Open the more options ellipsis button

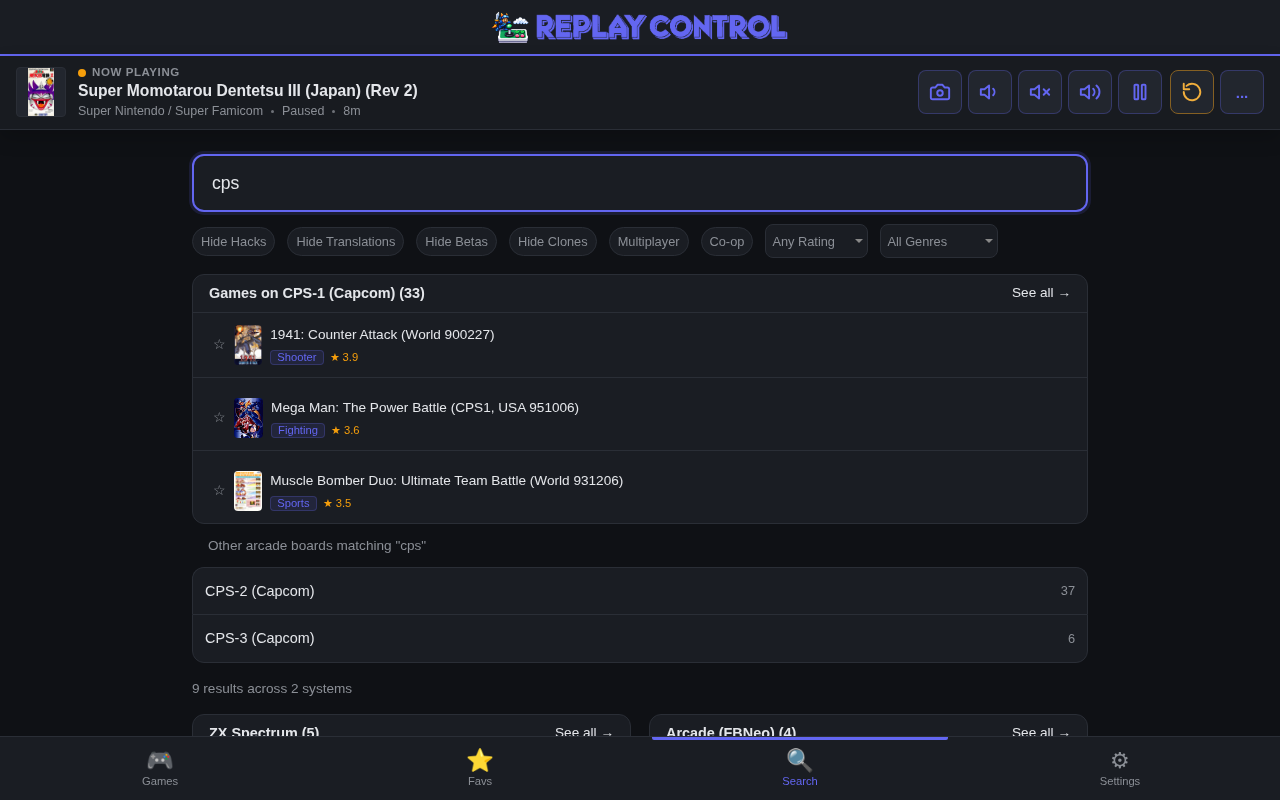[1242, 92]
